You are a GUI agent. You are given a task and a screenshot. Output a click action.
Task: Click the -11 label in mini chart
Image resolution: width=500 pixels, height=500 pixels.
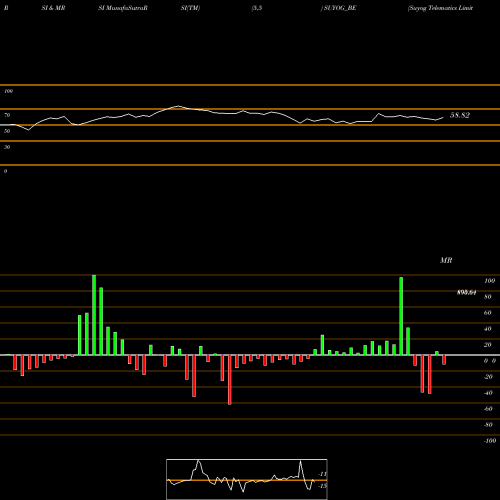click(322, 474)
